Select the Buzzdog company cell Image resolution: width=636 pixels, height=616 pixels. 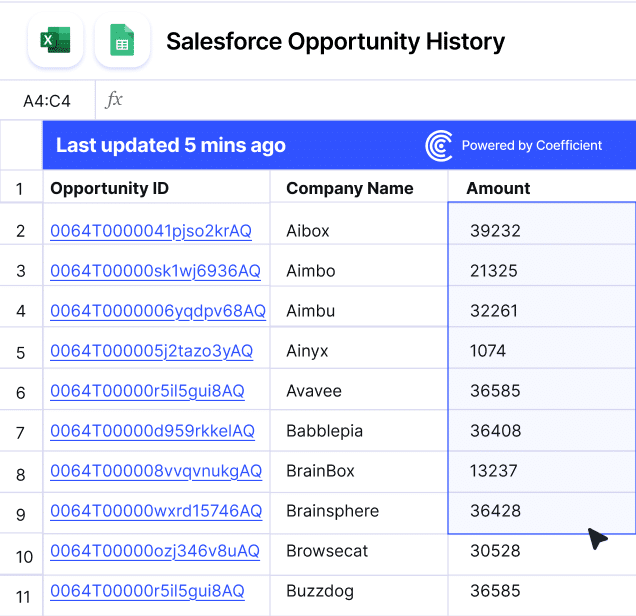point(359,596)
